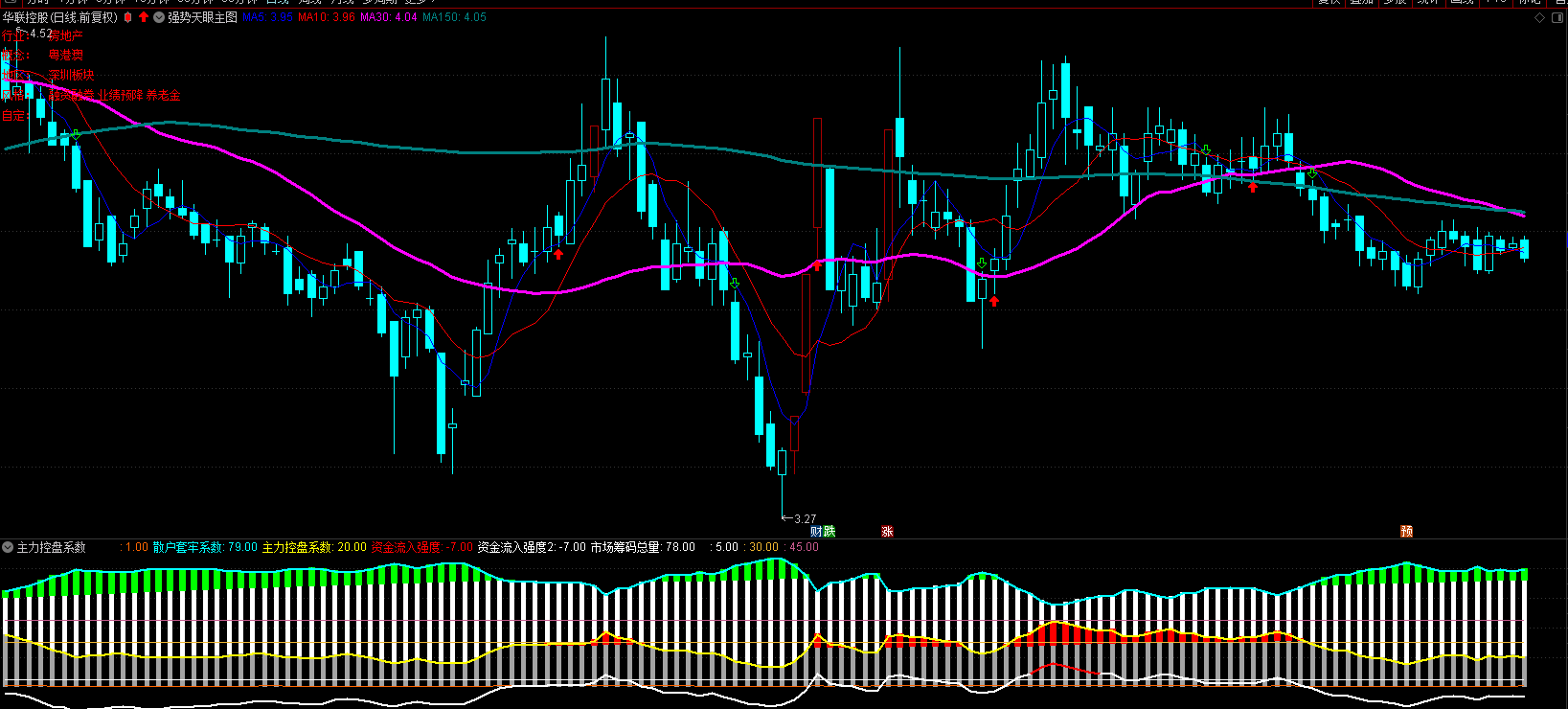
Task: Click the 3.27 lowest price annotation
Action: click(806, 519)
